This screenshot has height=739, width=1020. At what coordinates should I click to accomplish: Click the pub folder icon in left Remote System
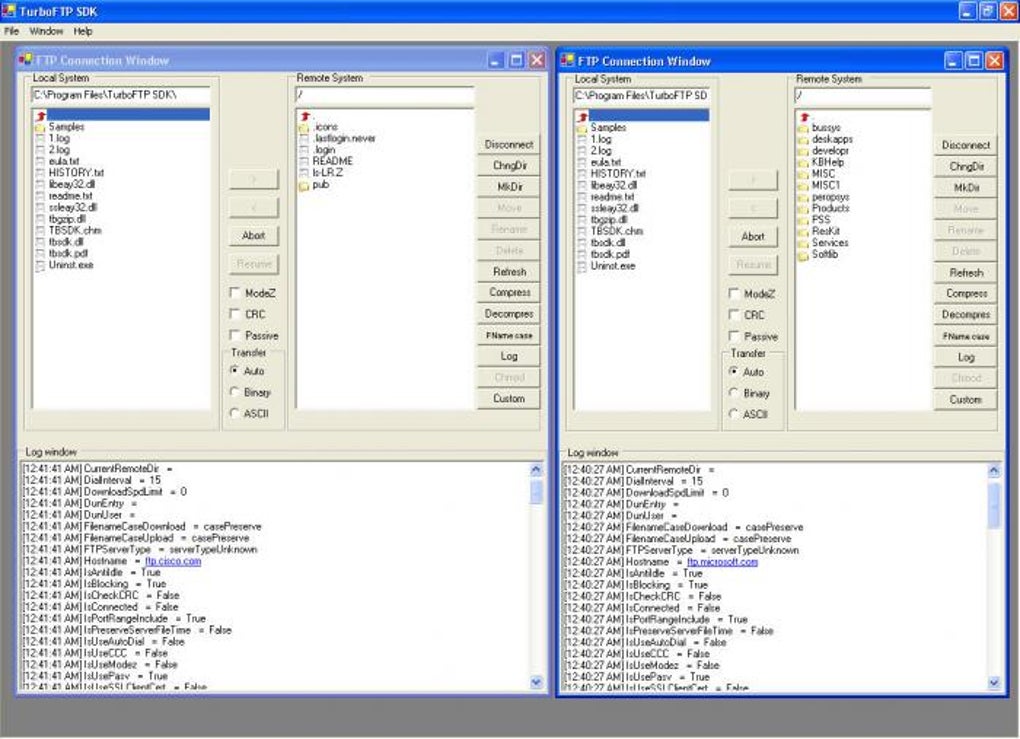click(x=304, y=185)
